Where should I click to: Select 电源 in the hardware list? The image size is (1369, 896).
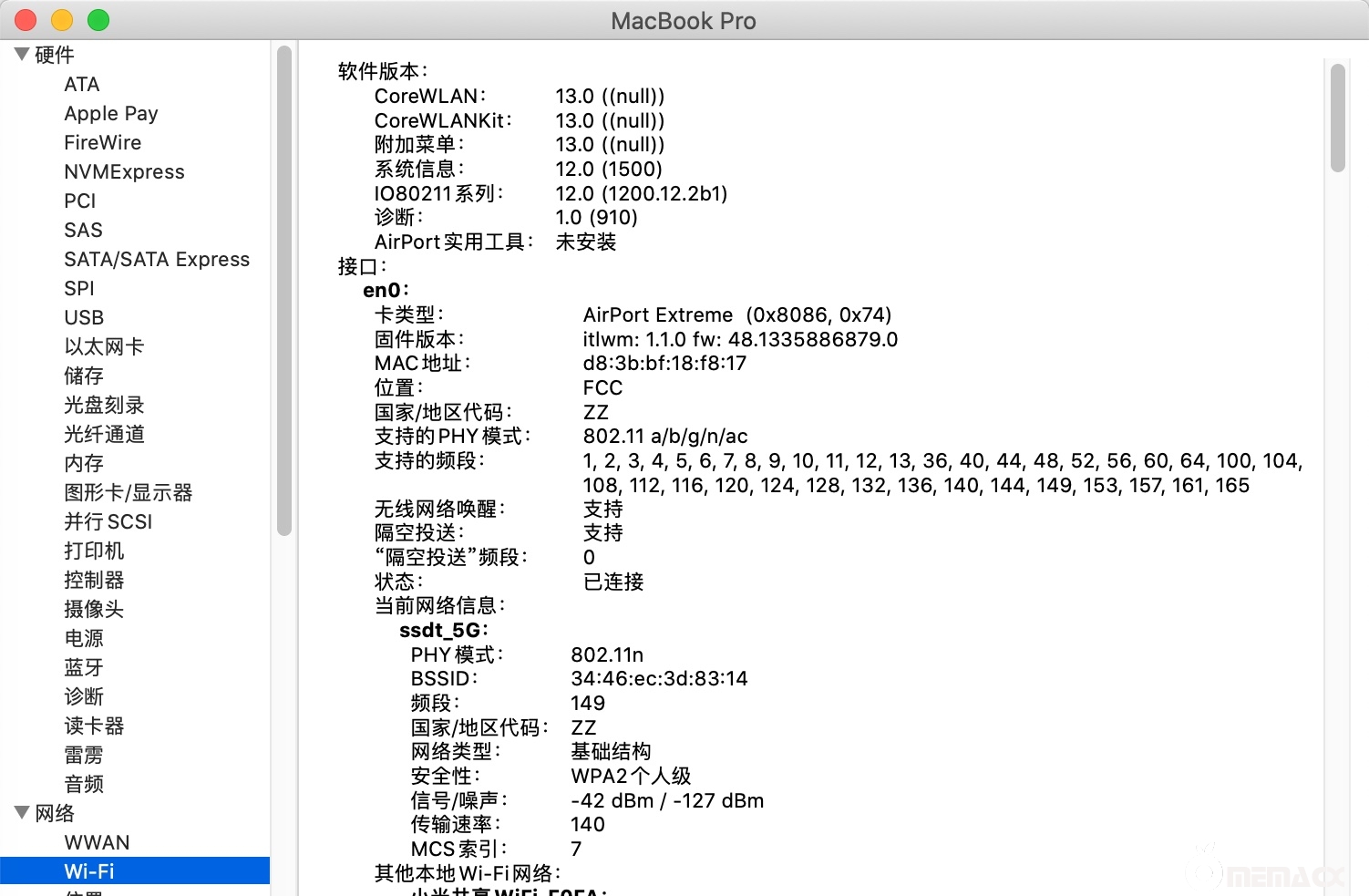coord(83,638)
